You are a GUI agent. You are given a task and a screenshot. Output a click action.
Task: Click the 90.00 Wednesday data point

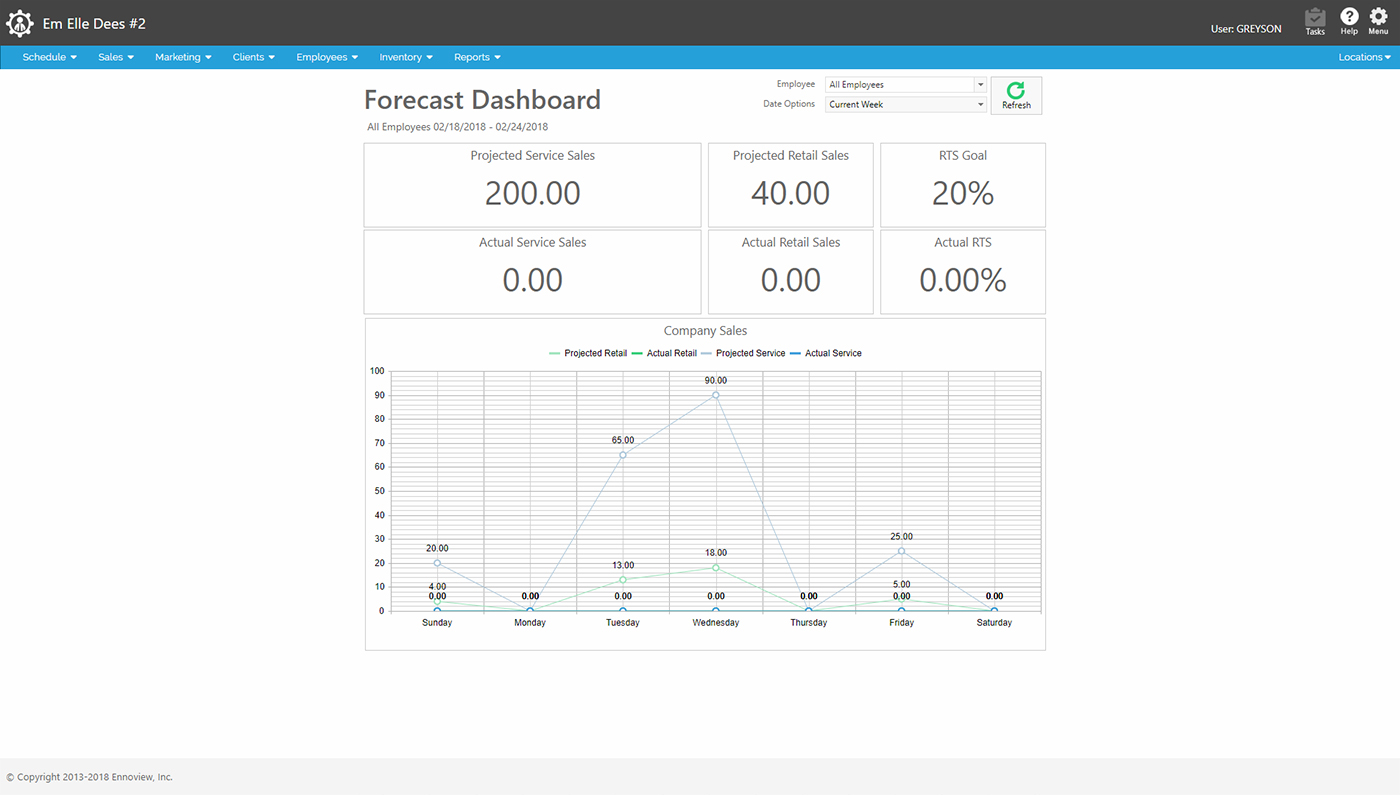tap(716, 395)
